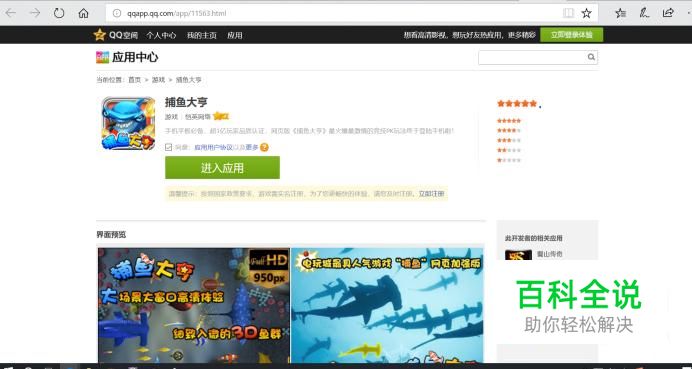
Task: Open the 我的主页 menu item
Action: point(202,35)
